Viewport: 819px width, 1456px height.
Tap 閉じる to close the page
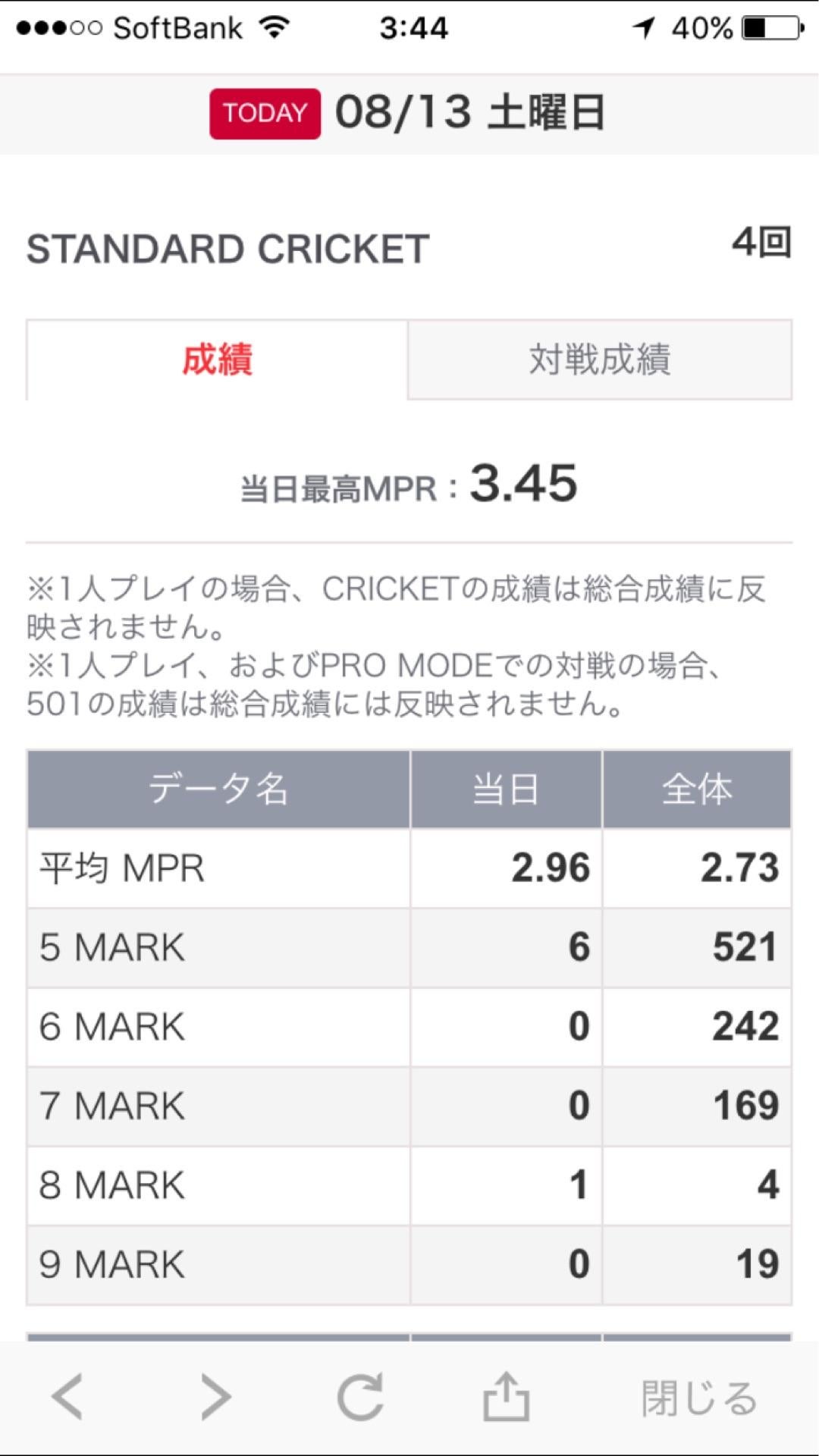(x=699, y=1398)
